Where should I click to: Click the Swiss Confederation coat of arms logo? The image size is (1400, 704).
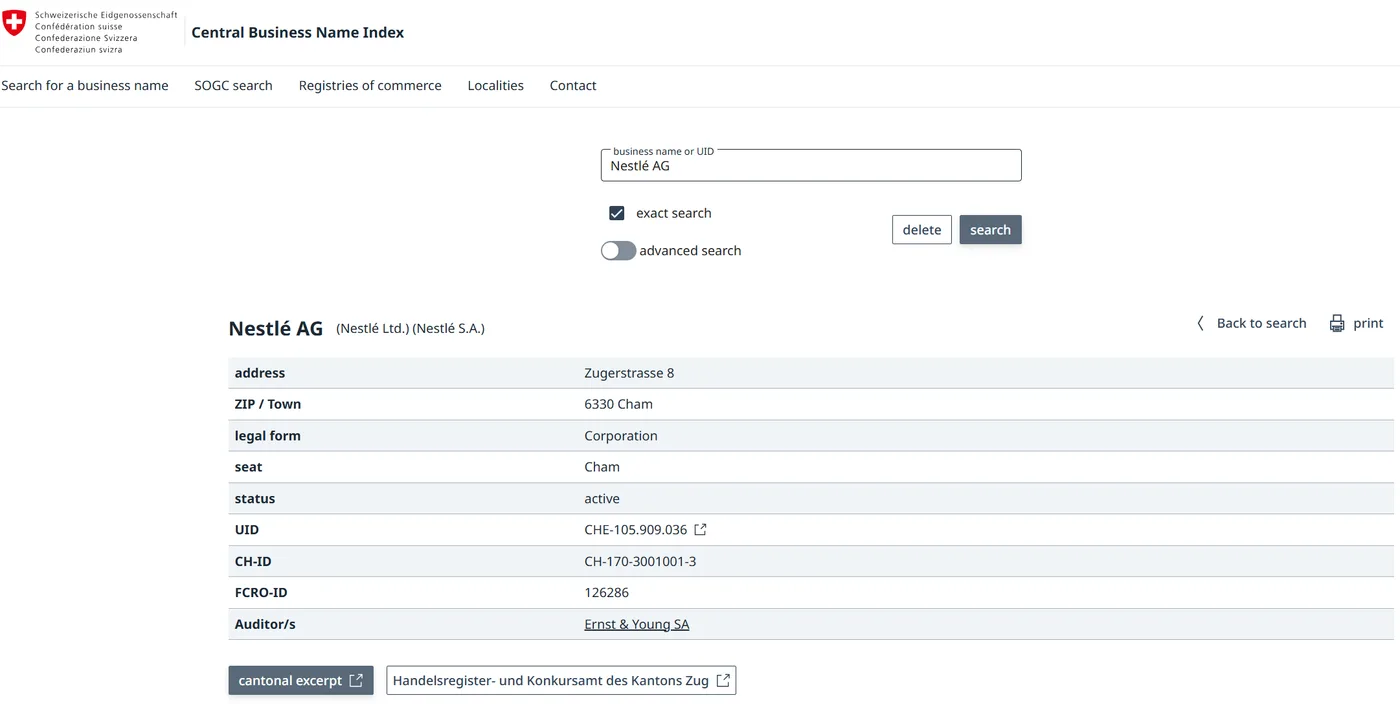click(14, 23)
